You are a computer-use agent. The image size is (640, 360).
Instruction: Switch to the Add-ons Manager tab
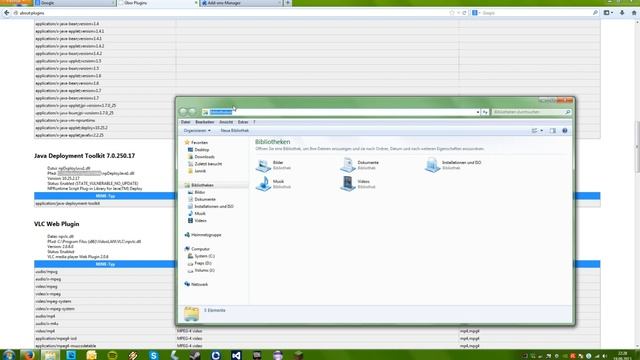pos(241,3)
